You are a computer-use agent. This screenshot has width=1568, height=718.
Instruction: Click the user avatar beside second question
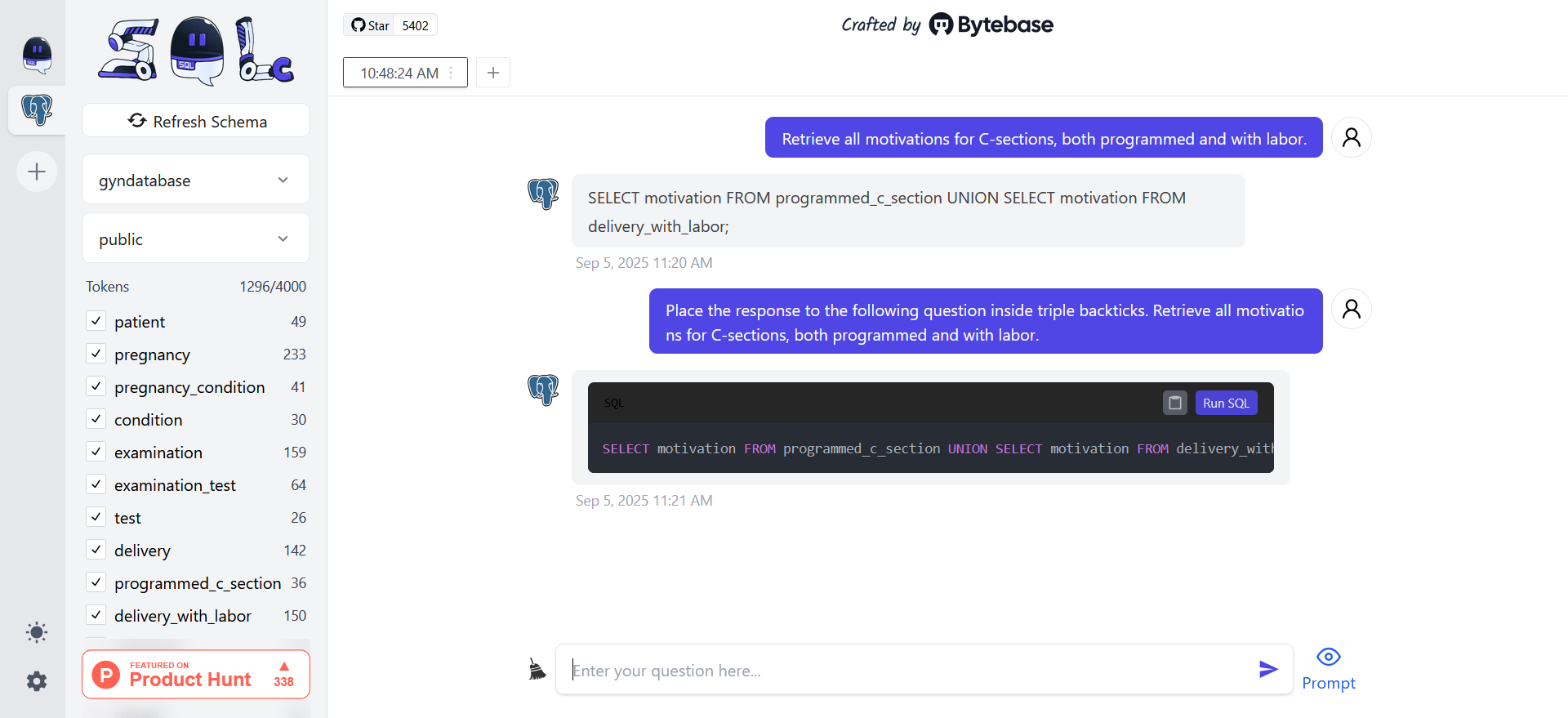(1352, 309)
